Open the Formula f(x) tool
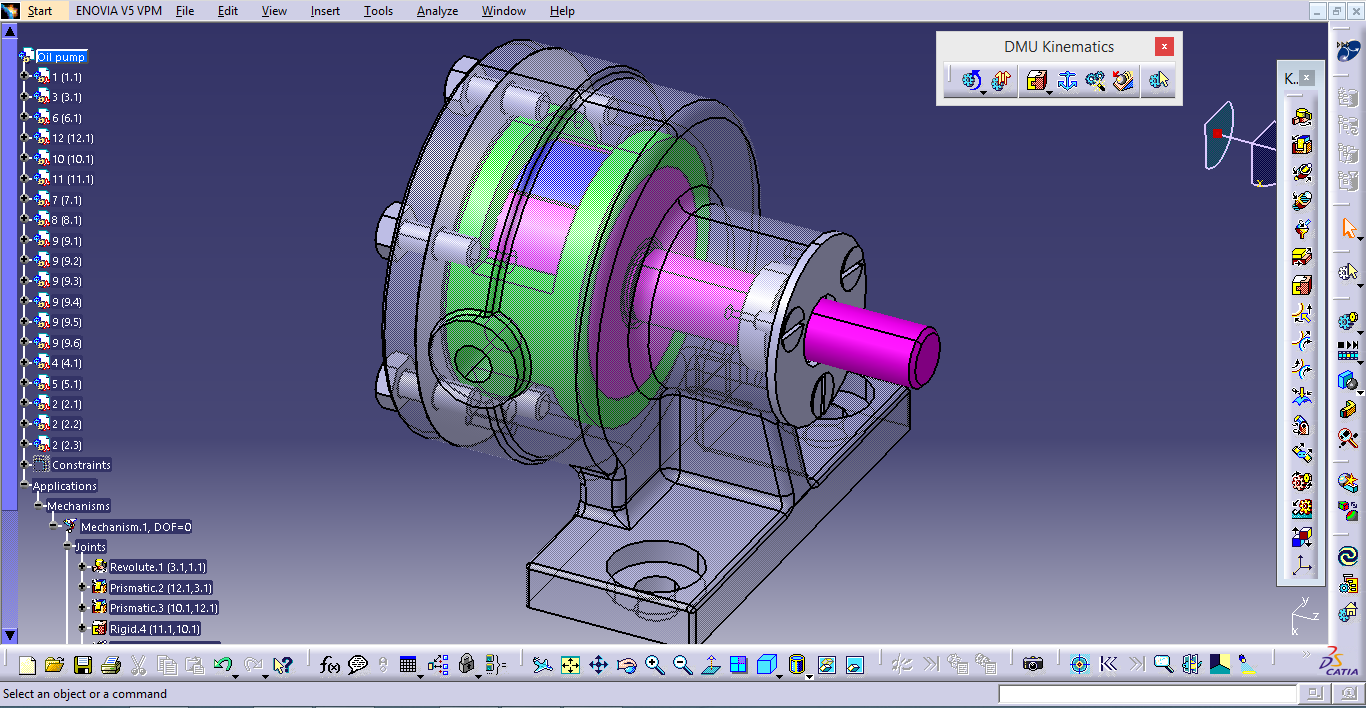 click(329, 664)
